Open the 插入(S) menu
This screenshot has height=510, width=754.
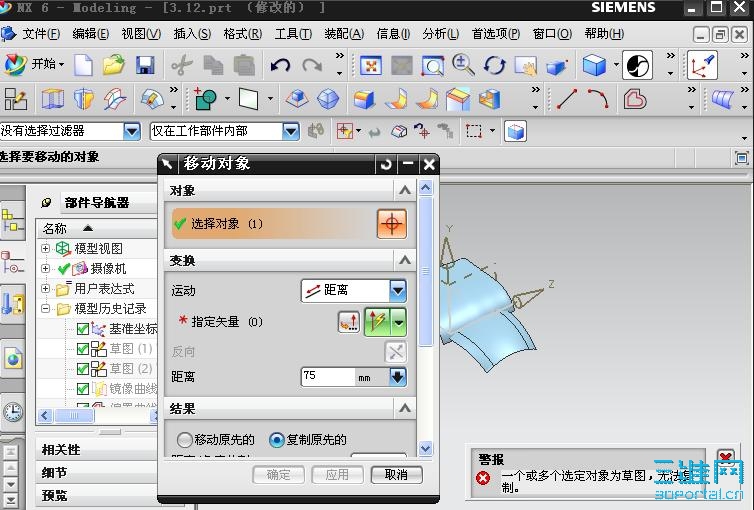coord(192,34)
